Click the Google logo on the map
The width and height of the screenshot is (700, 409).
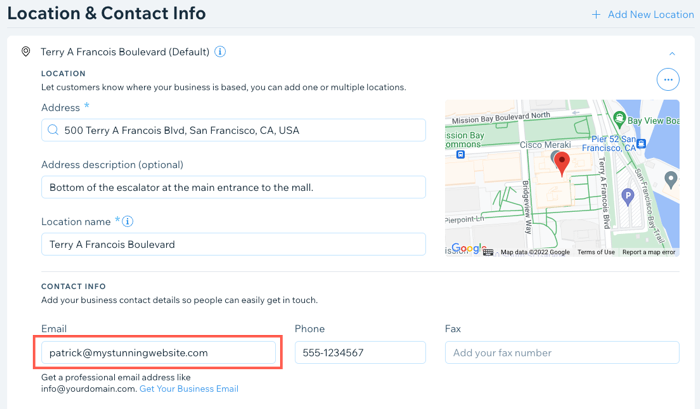coord(468,248)
